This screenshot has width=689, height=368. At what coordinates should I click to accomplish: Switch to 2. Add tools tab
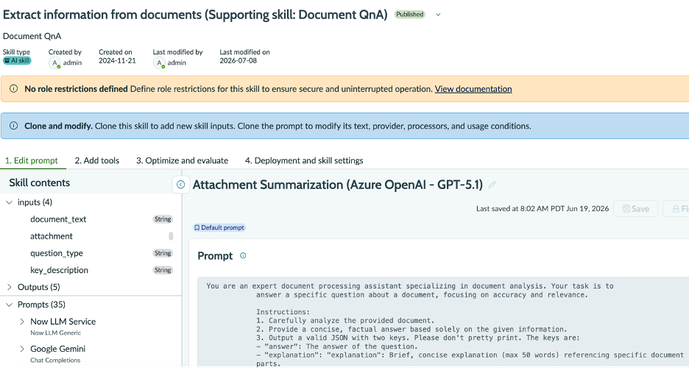click(97, 160)
